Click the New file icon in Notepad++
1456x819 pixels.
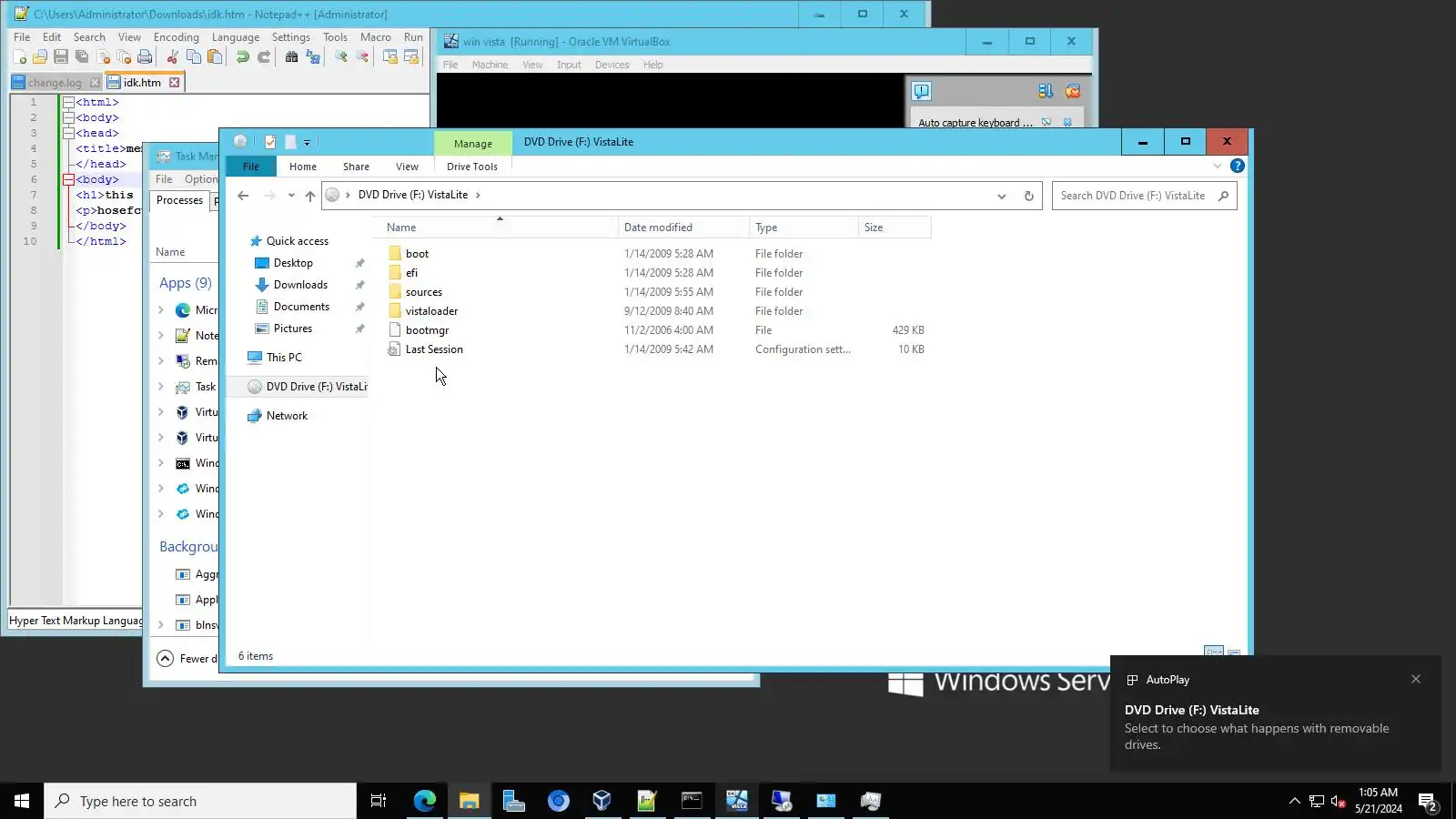tap(19, 57)
